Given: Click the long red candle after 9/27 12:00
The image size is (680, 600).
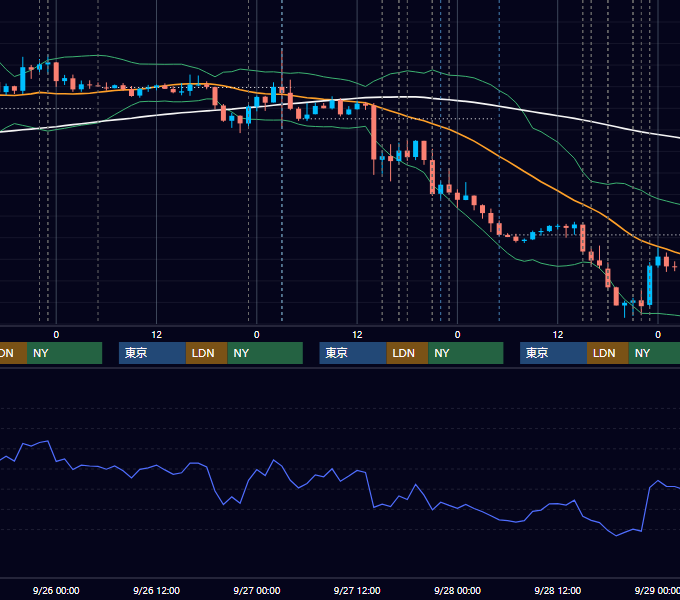Looking at the screenshot, I should (x=374, y=132).
